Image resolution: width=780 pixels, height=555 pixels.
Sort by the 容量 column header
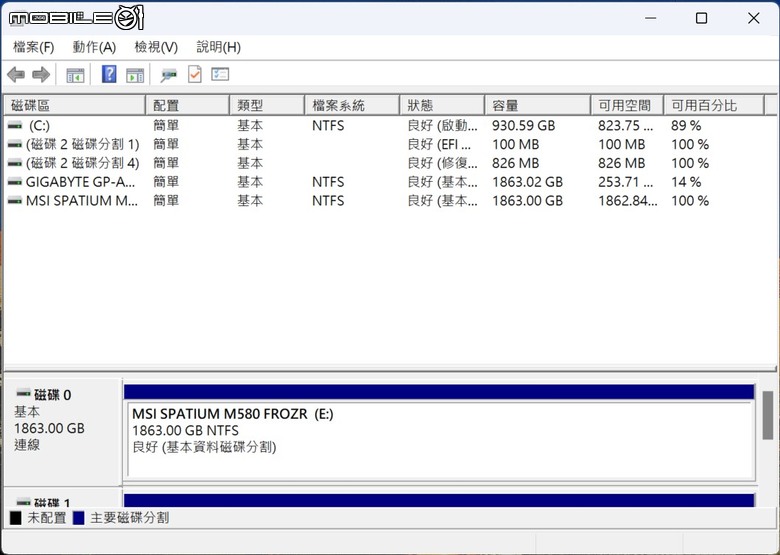pos(538,105)
